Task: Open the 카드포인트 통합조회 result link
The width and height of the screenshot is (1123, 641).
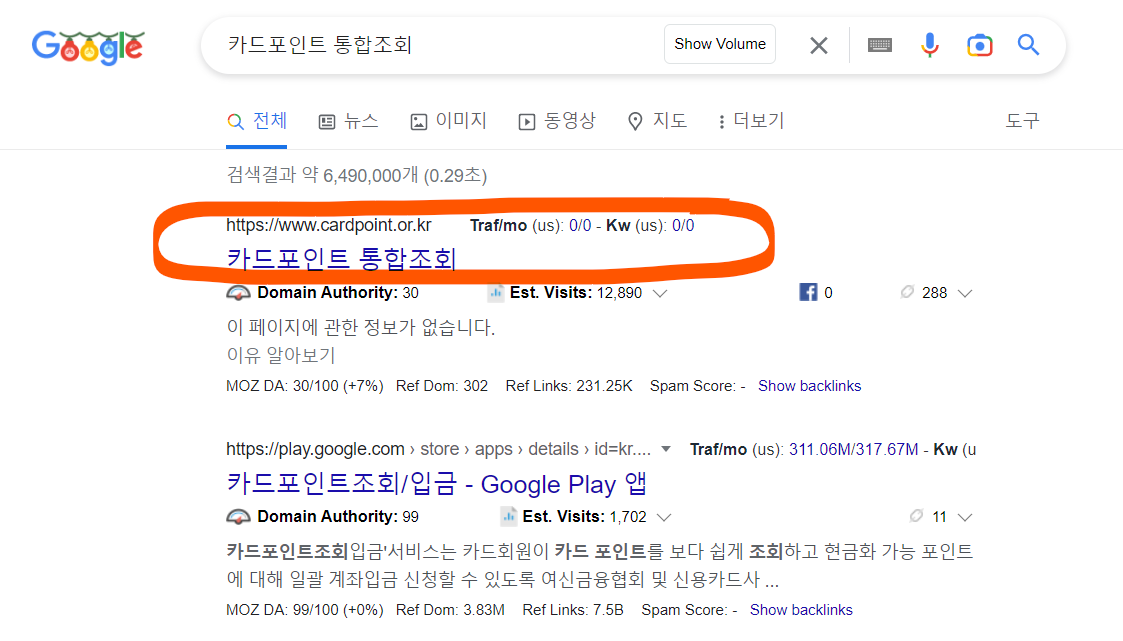Action: [341, 258]
